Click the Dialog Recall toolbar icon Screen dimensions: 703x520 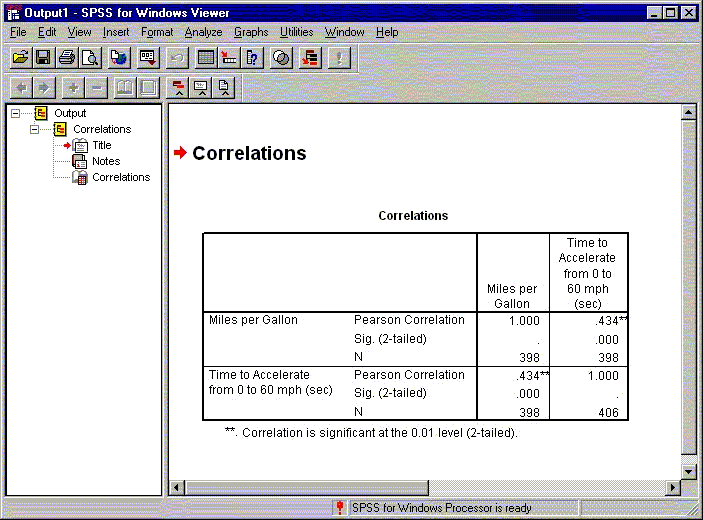pyautogui.click(x=148, y=58)
